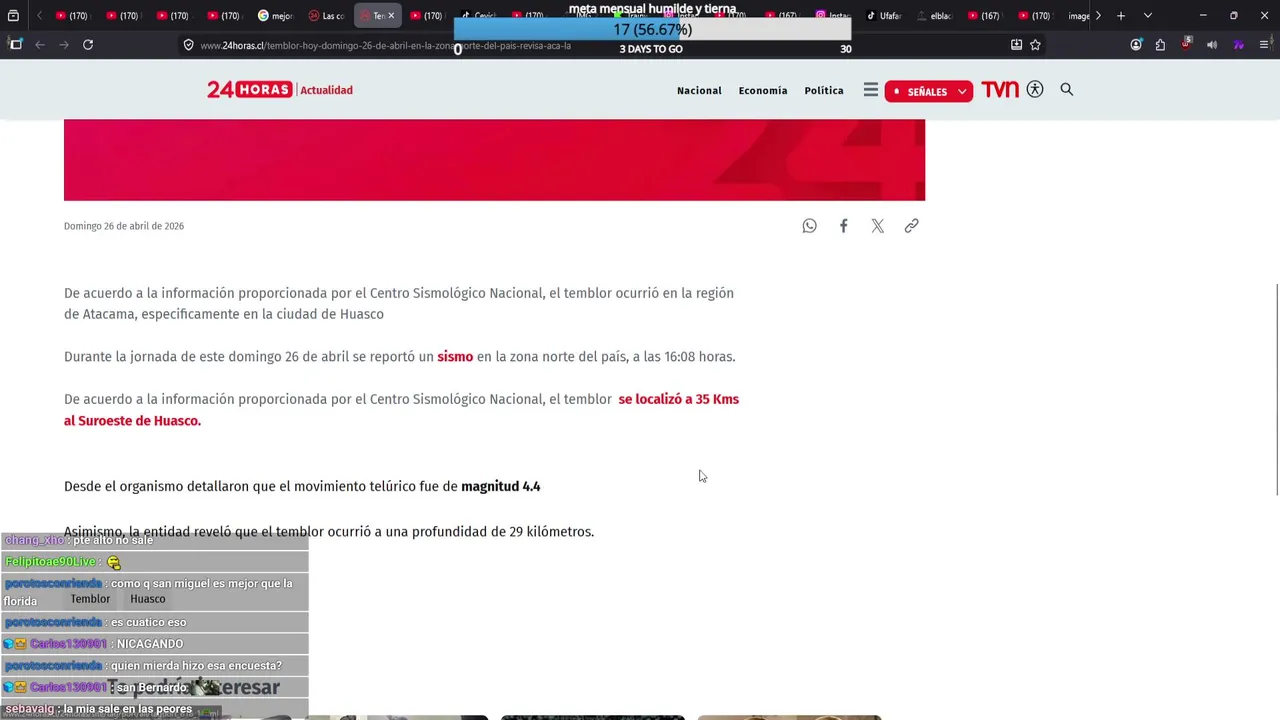The height and width of the screenshot is (720, 1280).
Task: Open the browser extensions puzzle icon
Action: [x=1160, y=45]
